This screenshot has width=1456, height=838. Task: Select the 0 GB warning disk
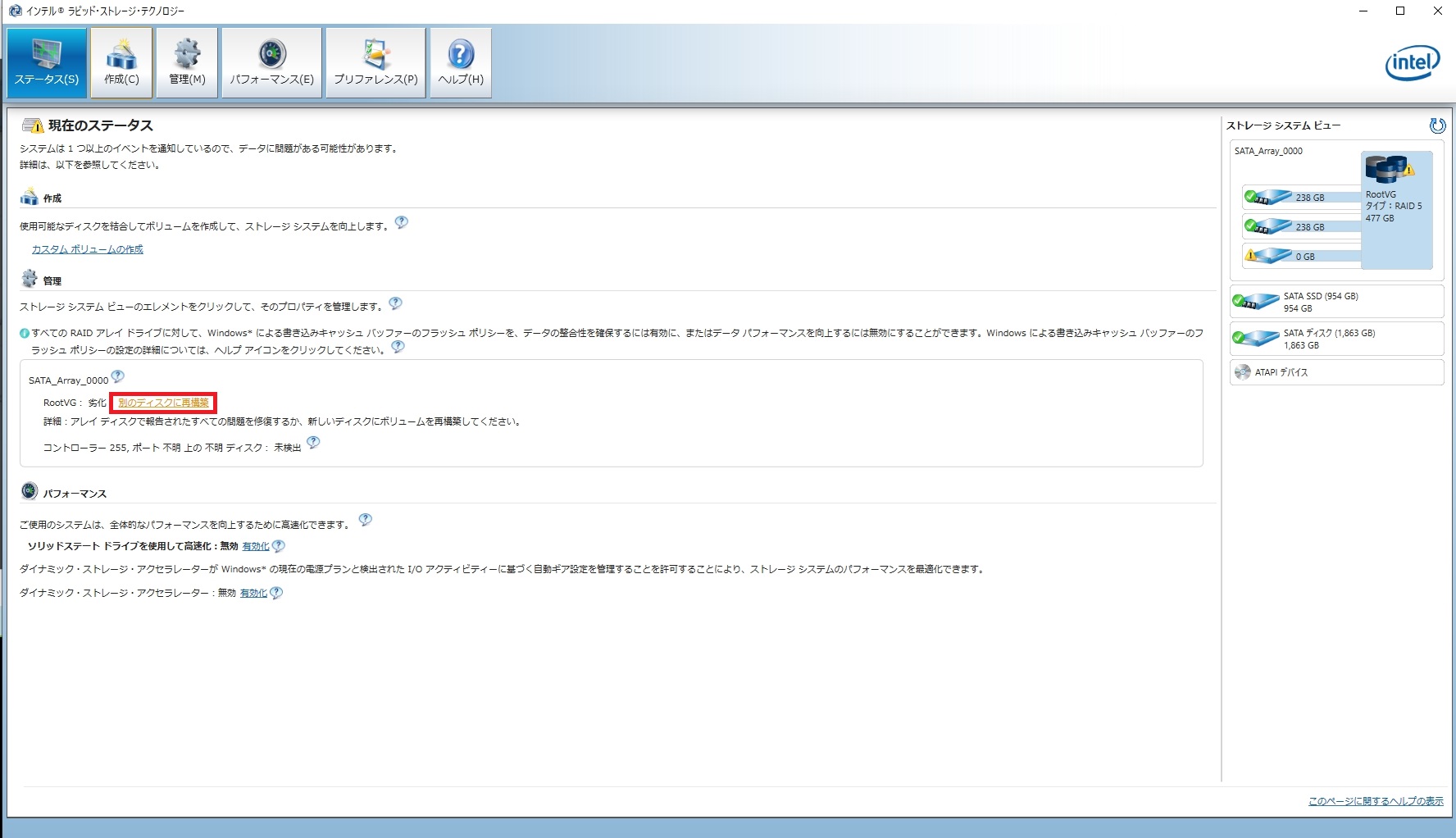pyautogui.click(x=1302, y=256)
